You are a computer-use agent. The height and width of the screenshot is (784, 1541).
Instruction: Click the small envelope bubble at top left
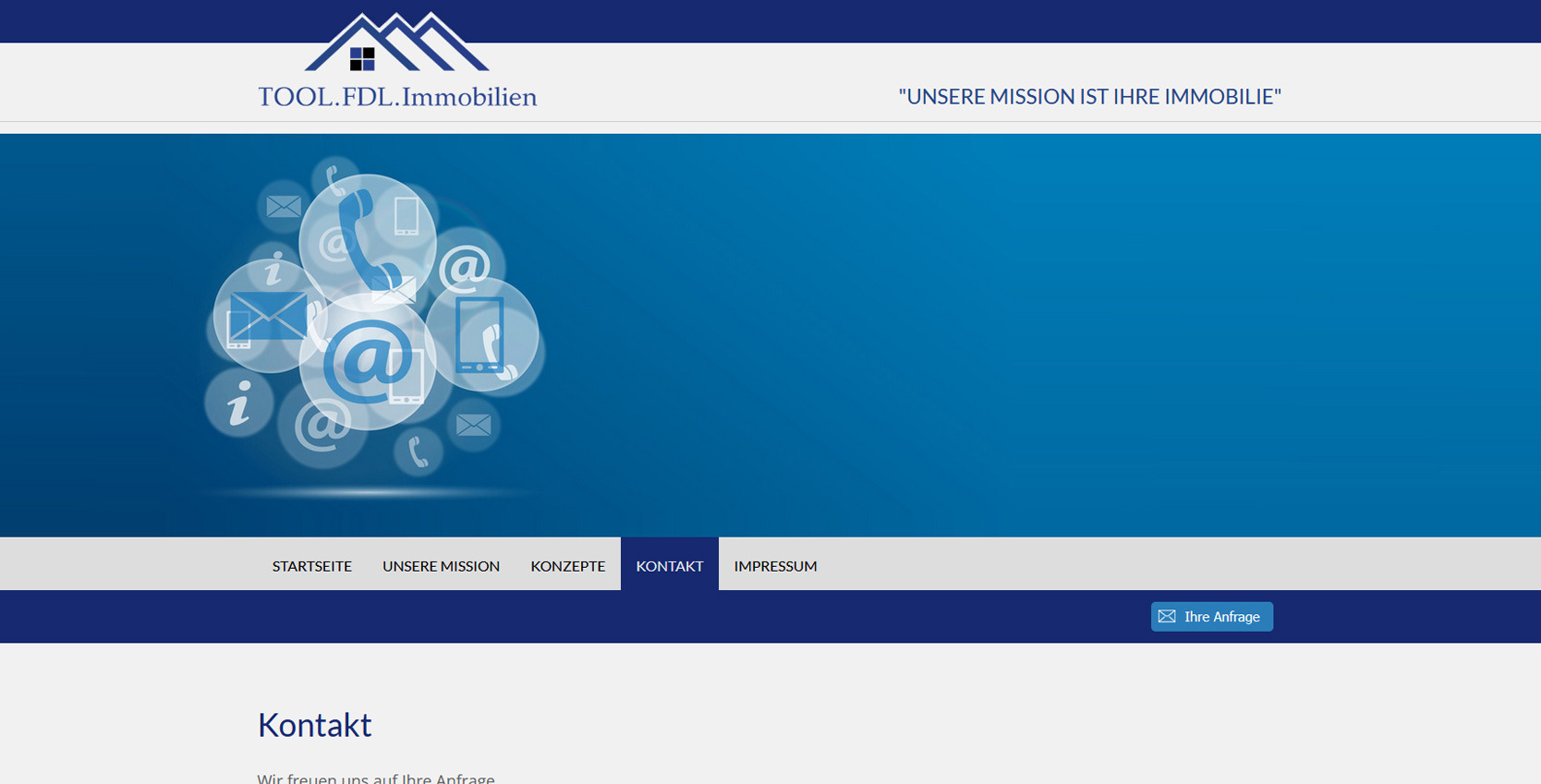(284, 206)
